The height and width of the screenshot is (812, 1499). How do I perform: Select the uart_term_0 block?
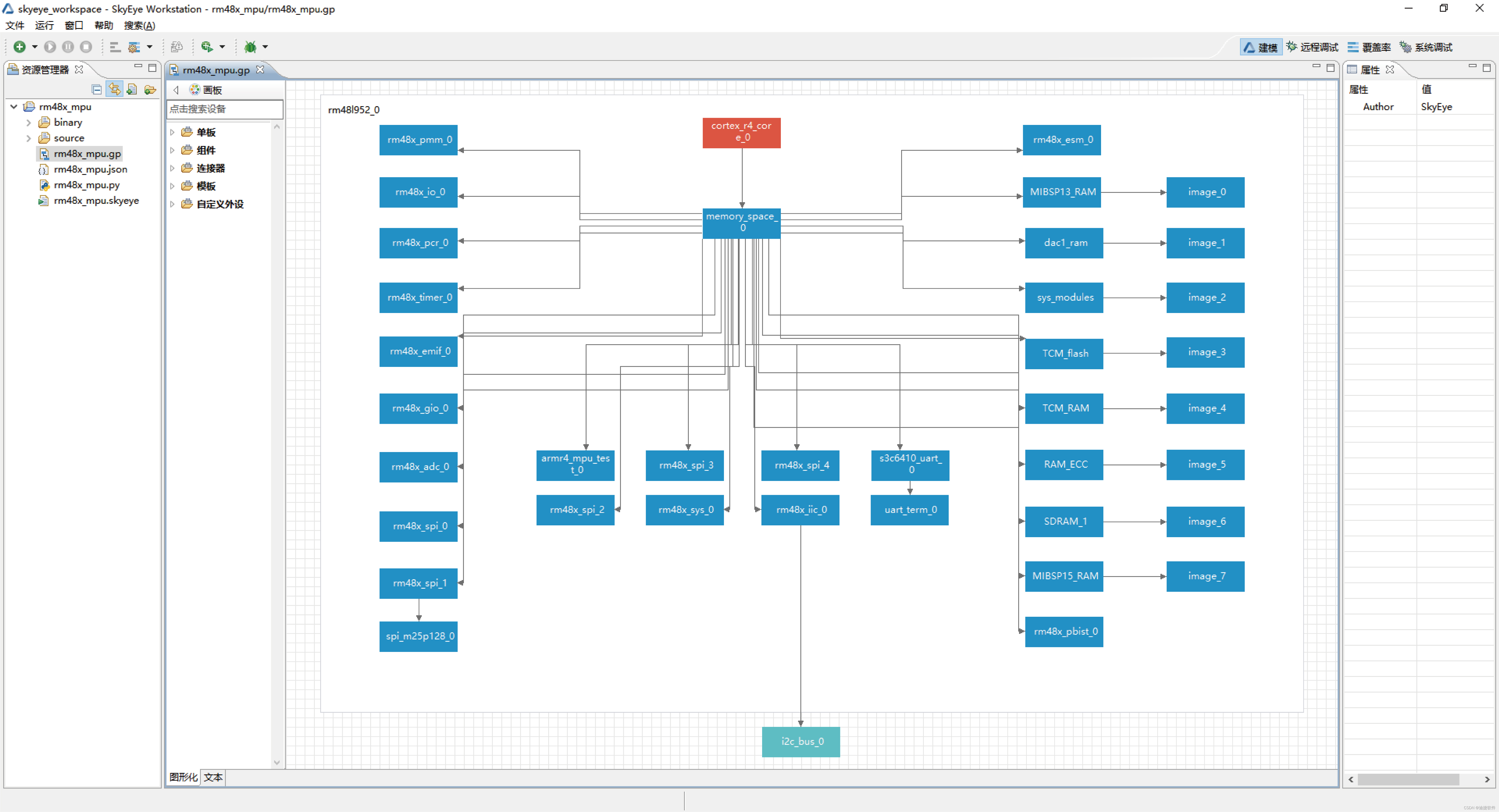point(909,510)
